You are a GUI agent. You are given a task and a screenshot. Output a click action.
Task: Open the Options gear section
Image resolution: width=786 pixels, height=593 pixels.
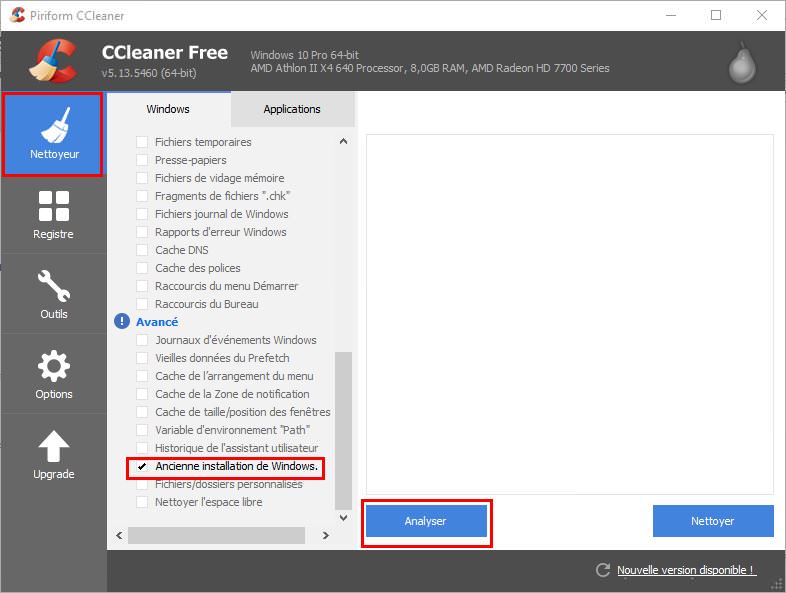[x=53, y=374]
